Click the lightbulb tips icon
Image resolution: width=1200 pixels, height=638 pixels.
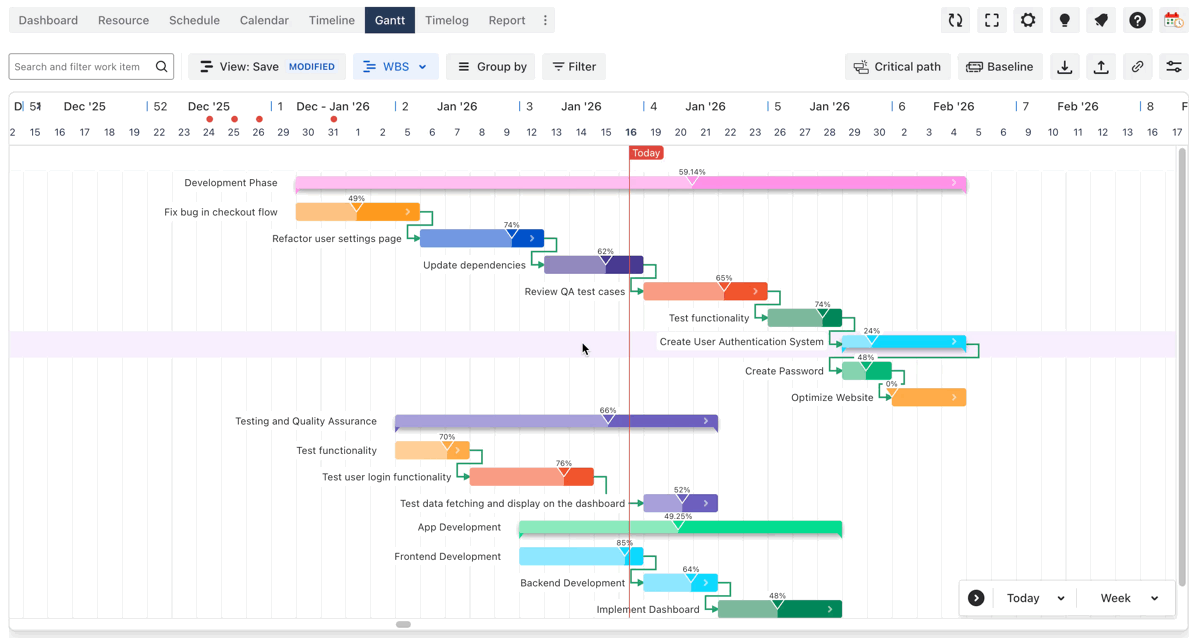(1064, 20)
